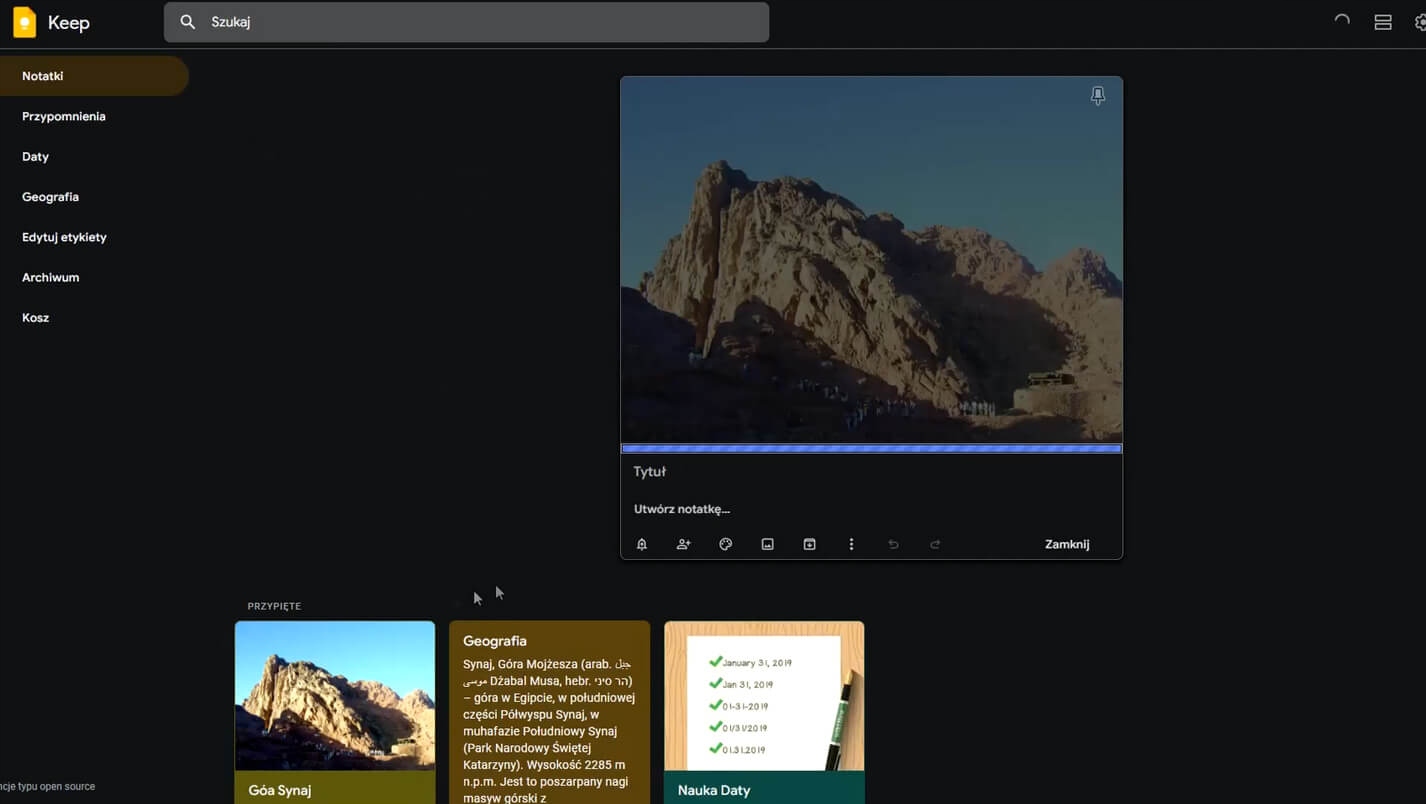1426x804 pixels.
Task: Toggle pin on the open note
Action: tap(1097, 96)
